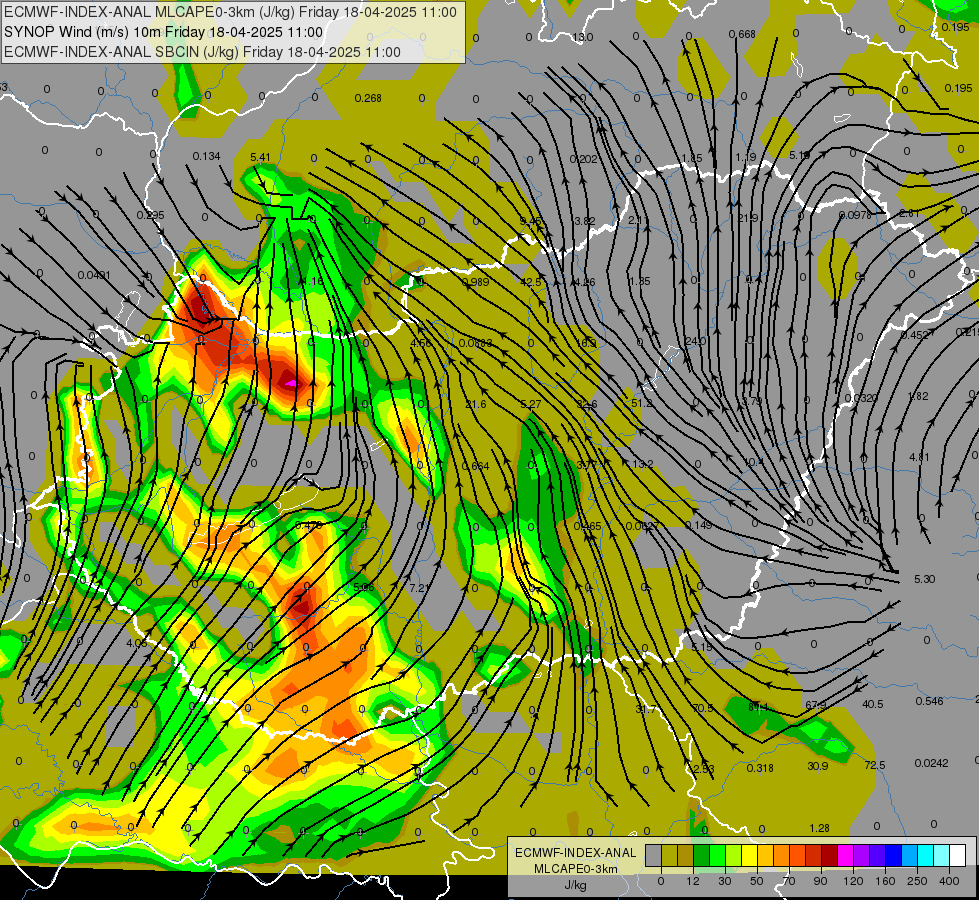
Task: Click the map value '51.2'
Action: click(642, 403)
